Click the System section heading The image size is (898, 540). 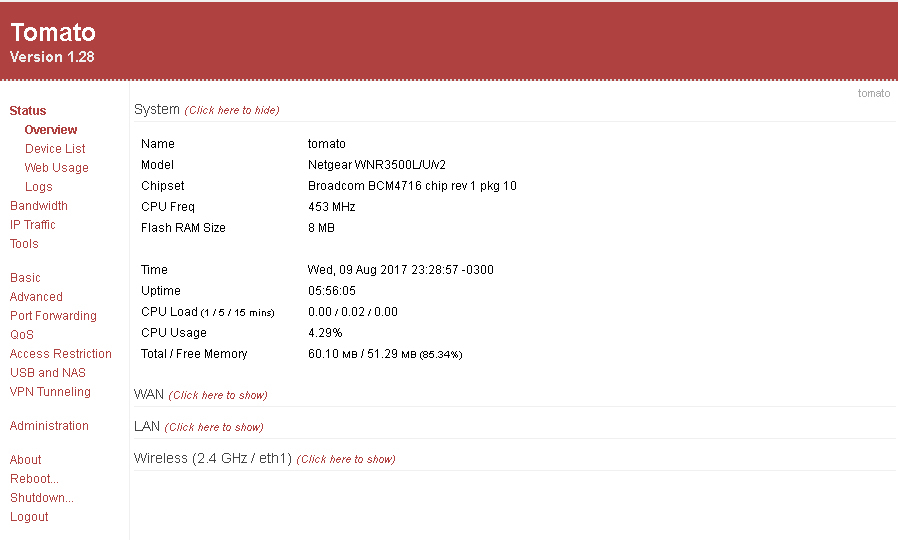pyautogui.click(x=157, y=109)
